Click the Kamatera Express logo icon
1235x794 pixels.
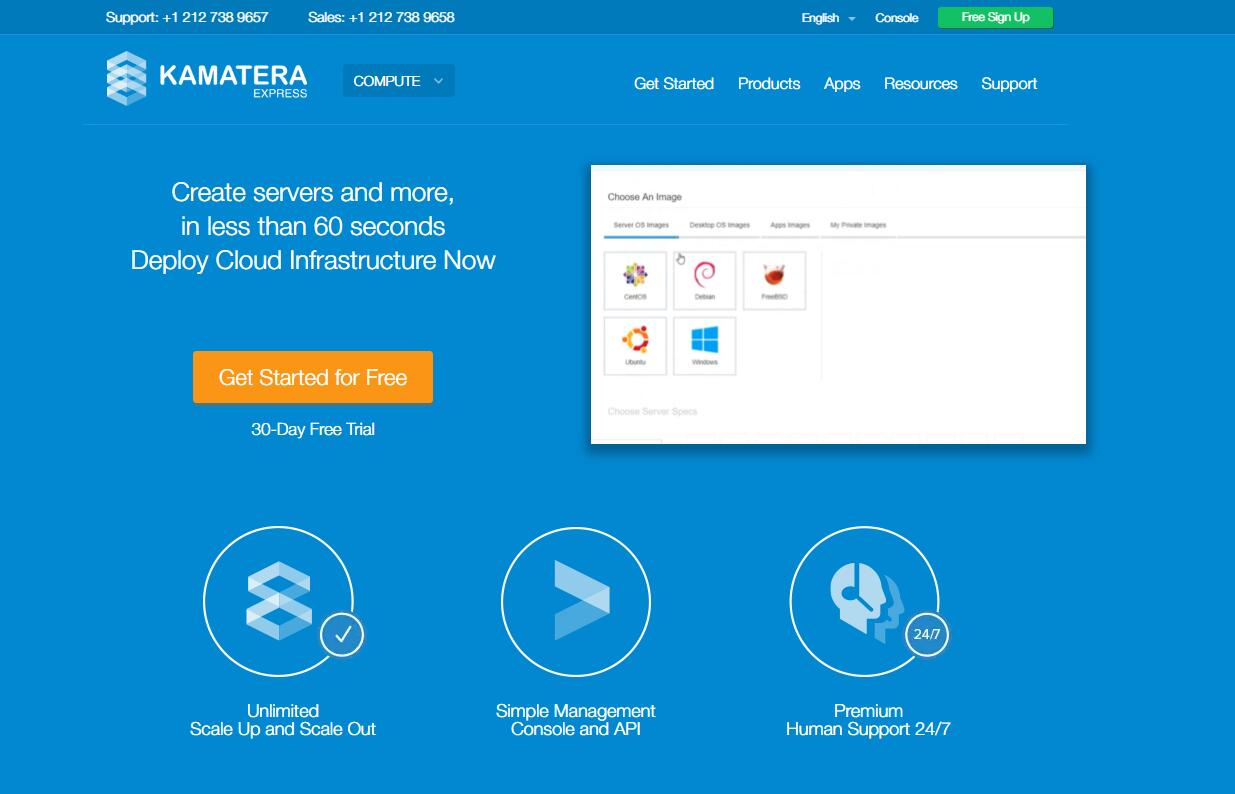[x=126, y=78]
